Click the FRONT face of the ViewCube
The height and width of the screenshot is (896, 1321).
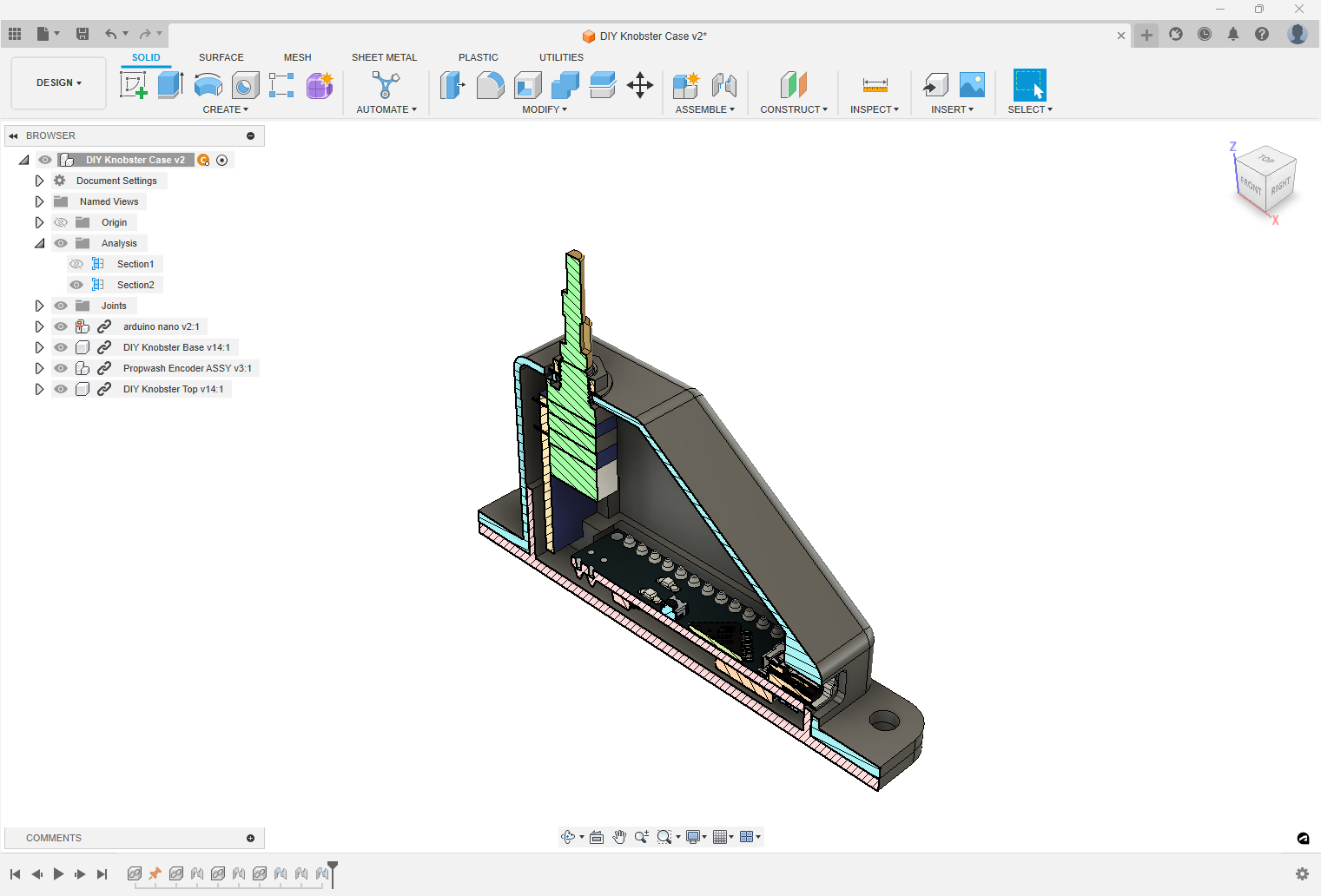point(1251,188)
